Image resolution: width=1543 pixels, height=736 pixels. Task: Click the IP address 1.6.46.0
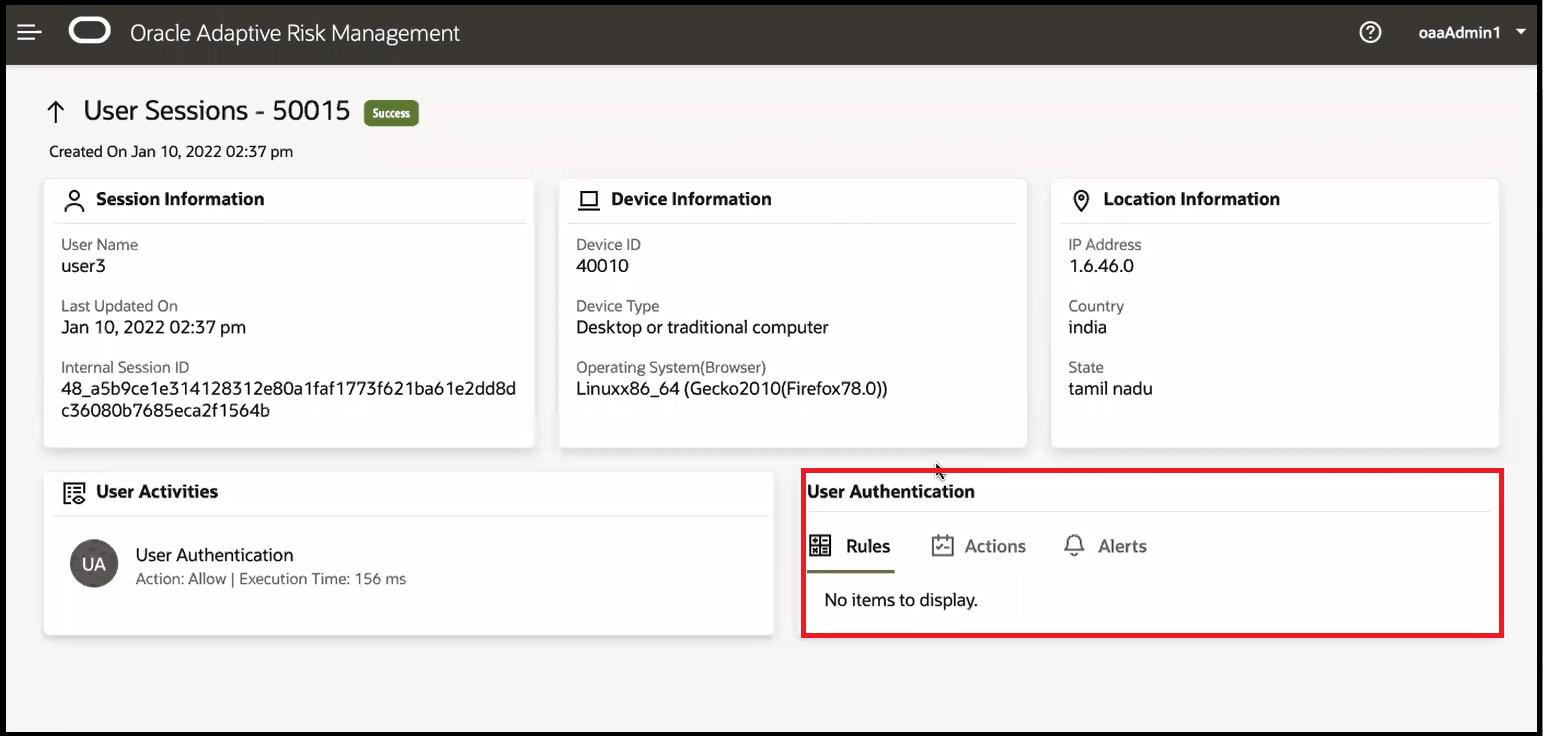click(x=1101, y=266)
